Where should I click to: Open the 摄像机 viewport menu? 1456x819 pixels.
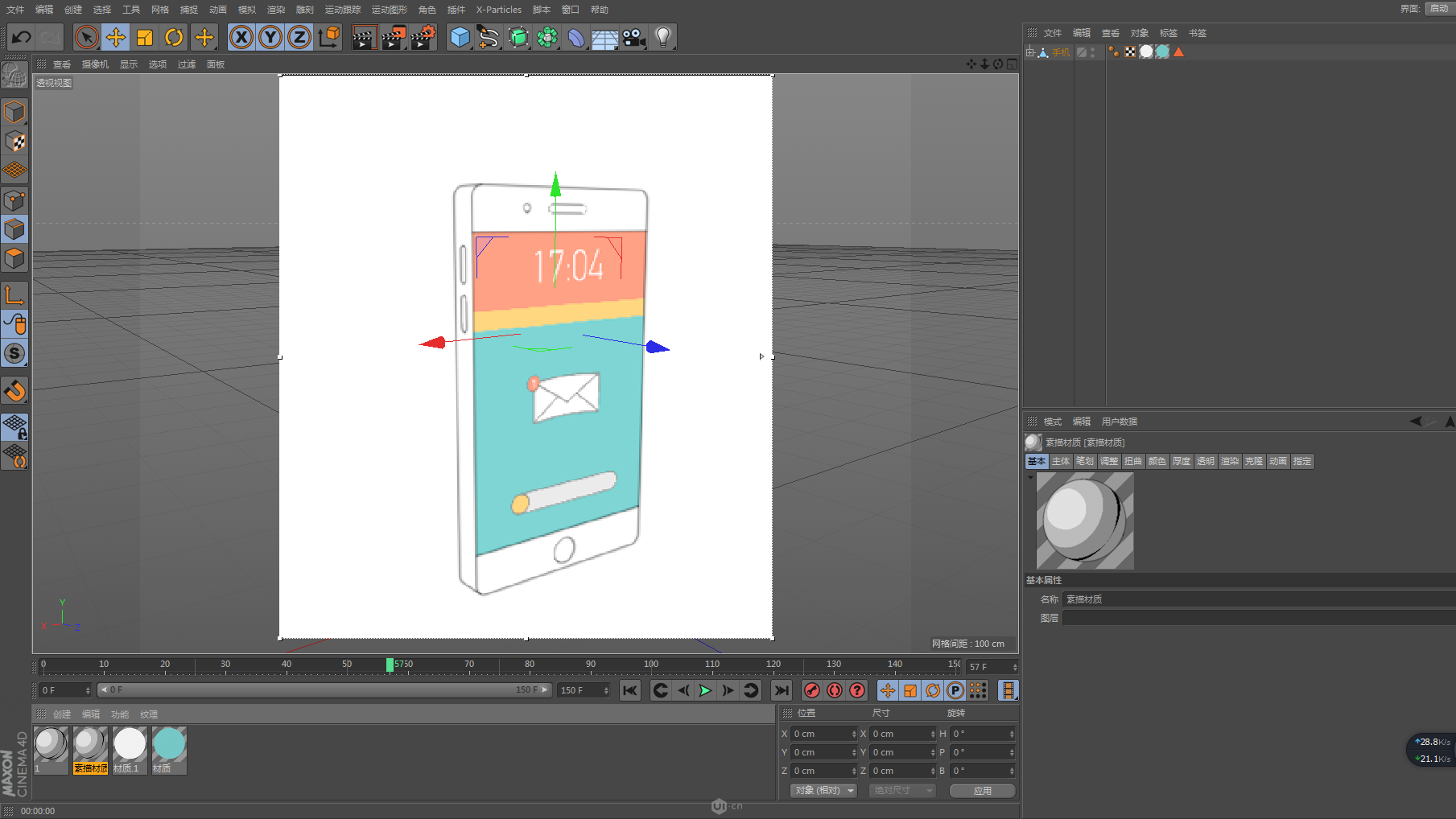(x=95, y=64)
